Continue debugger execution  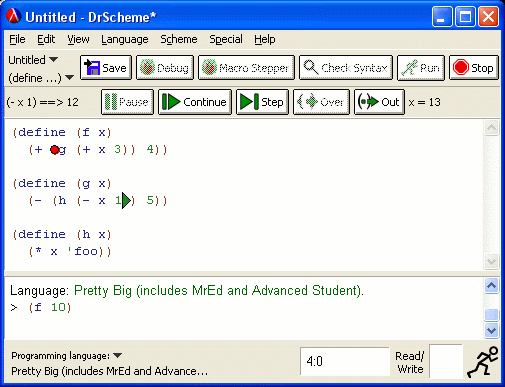[195, 102]
